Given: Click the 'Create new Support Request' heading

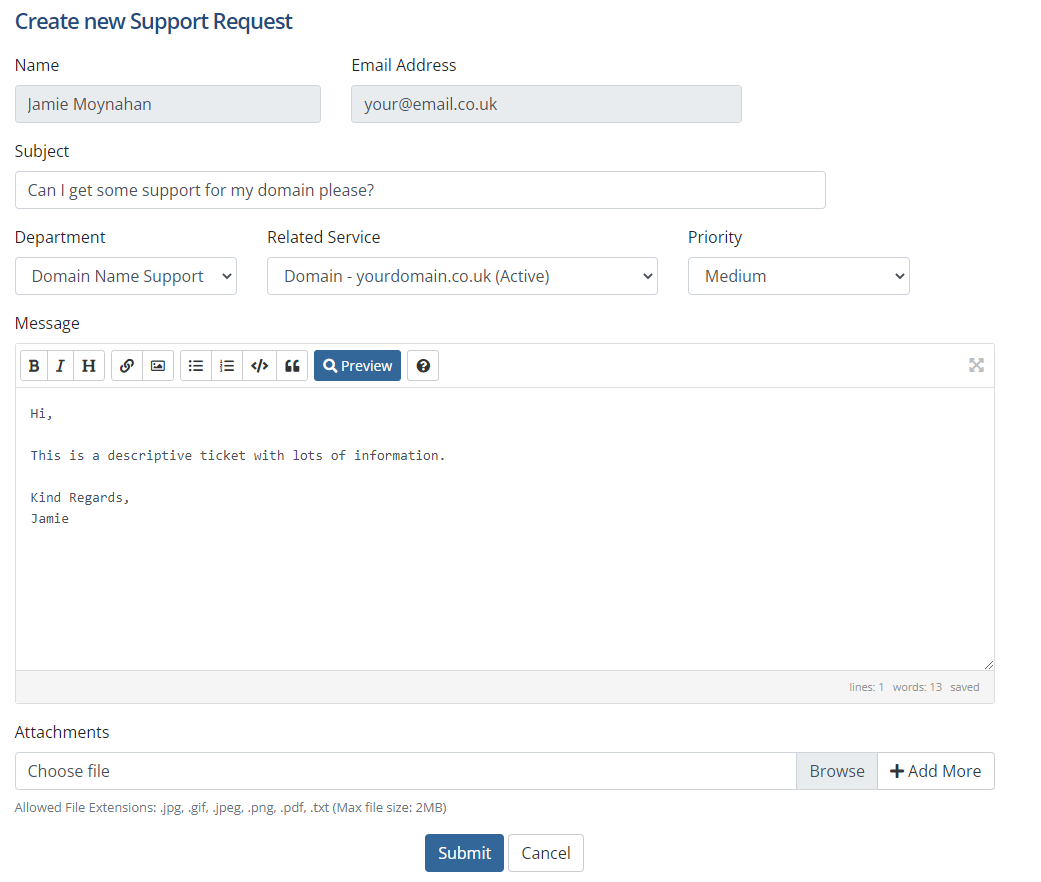Looking at the screenshot, I should click(x=153, y=21).
